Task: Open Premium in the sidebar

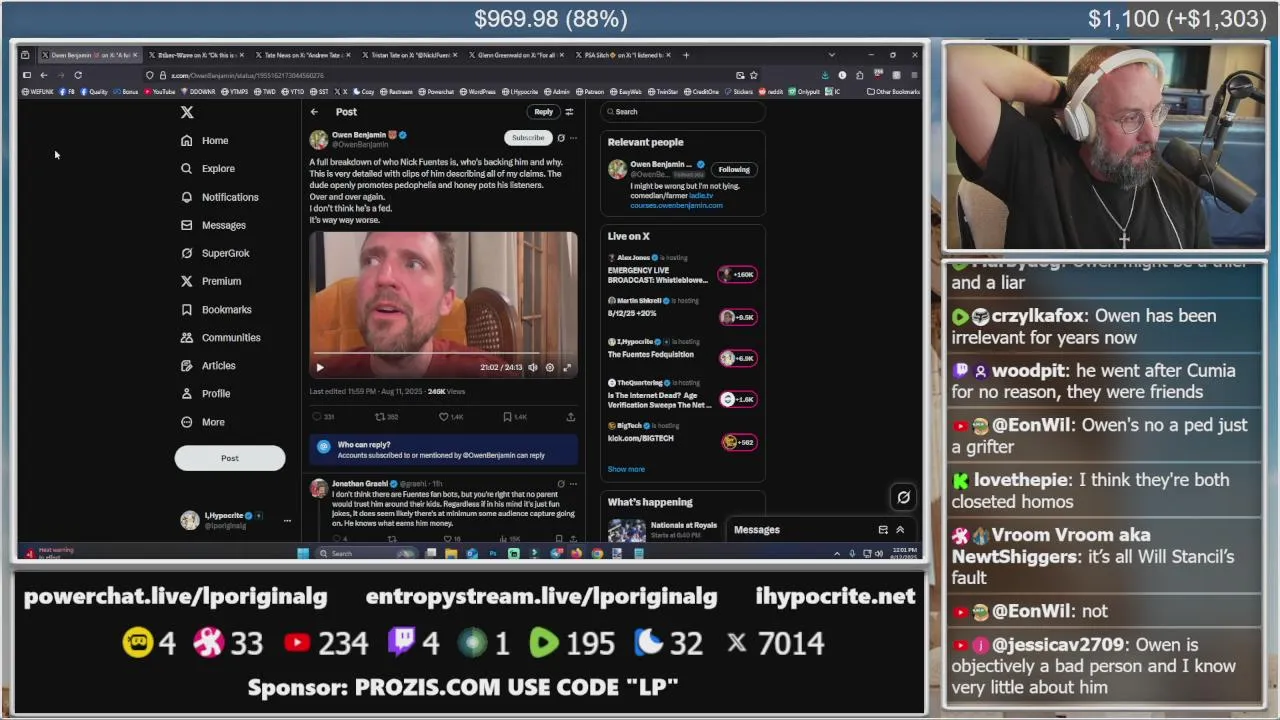Action: point(210,281)
